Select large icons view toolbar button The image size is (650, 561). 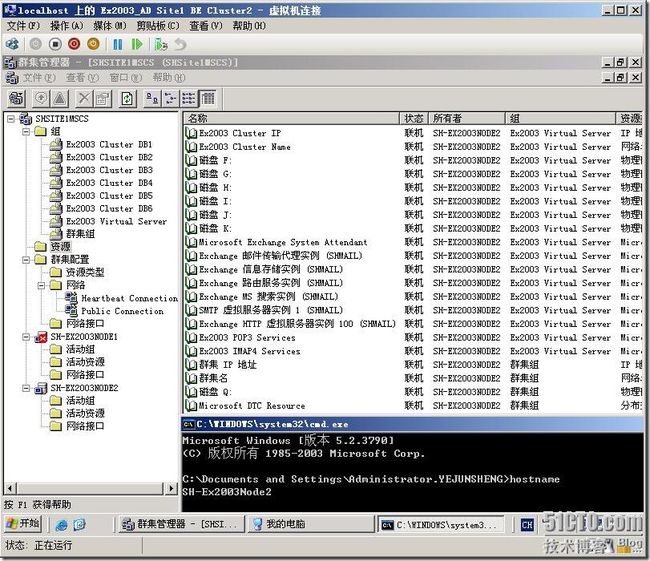pyautogui.click(x=153, y=98)
